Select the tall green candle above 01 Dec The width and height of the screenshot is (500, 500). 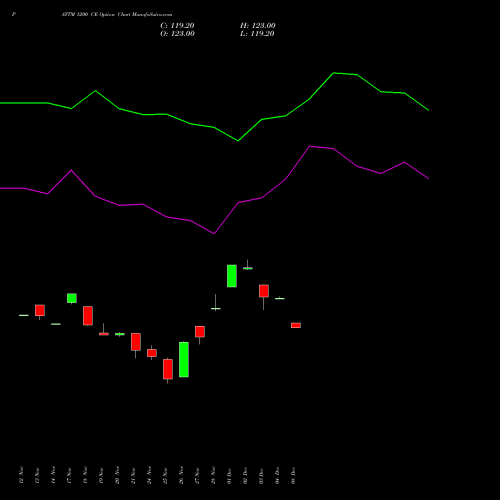pos(232,276)
